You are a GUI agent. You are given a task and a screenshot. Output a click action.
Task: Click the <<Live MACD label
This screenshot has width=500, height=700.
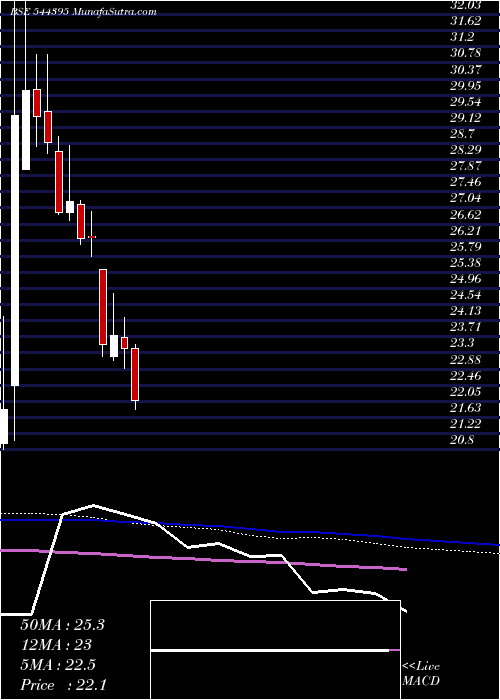[x=421, y=674]
